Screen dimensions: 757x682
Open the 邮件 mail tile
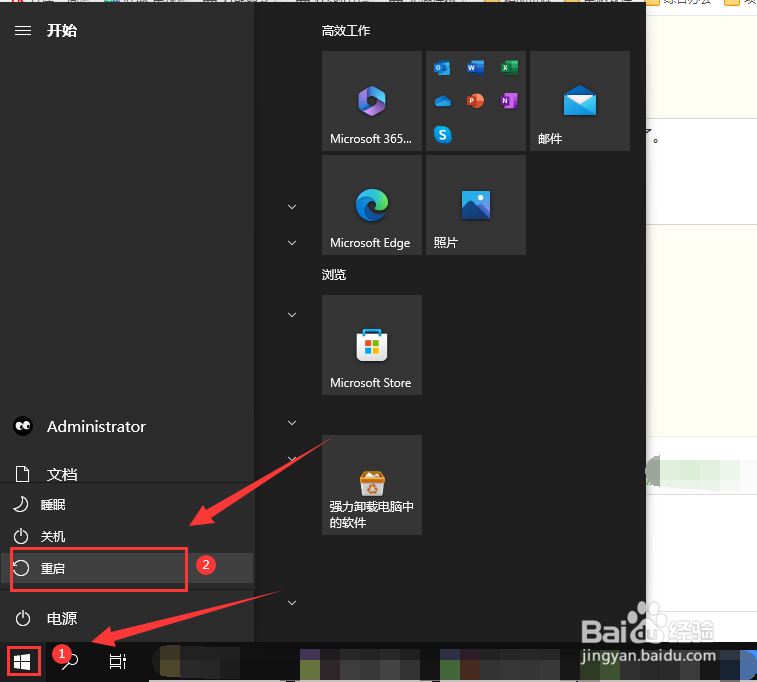(580, 101)
